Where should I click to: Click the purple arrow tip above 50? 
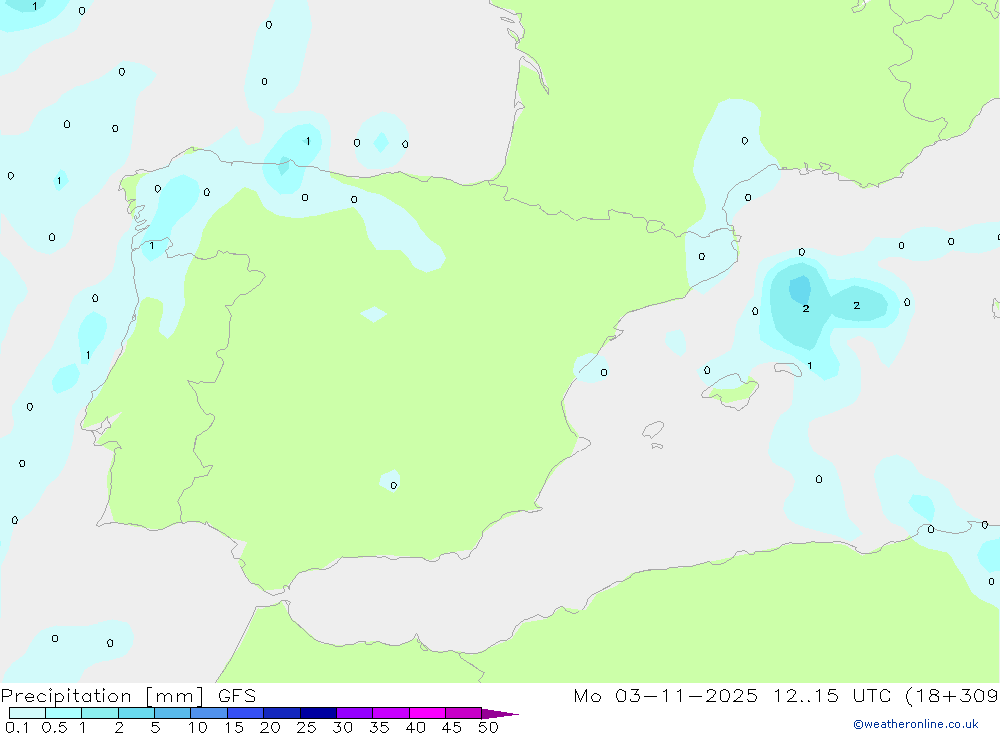(x=500, y=714)
